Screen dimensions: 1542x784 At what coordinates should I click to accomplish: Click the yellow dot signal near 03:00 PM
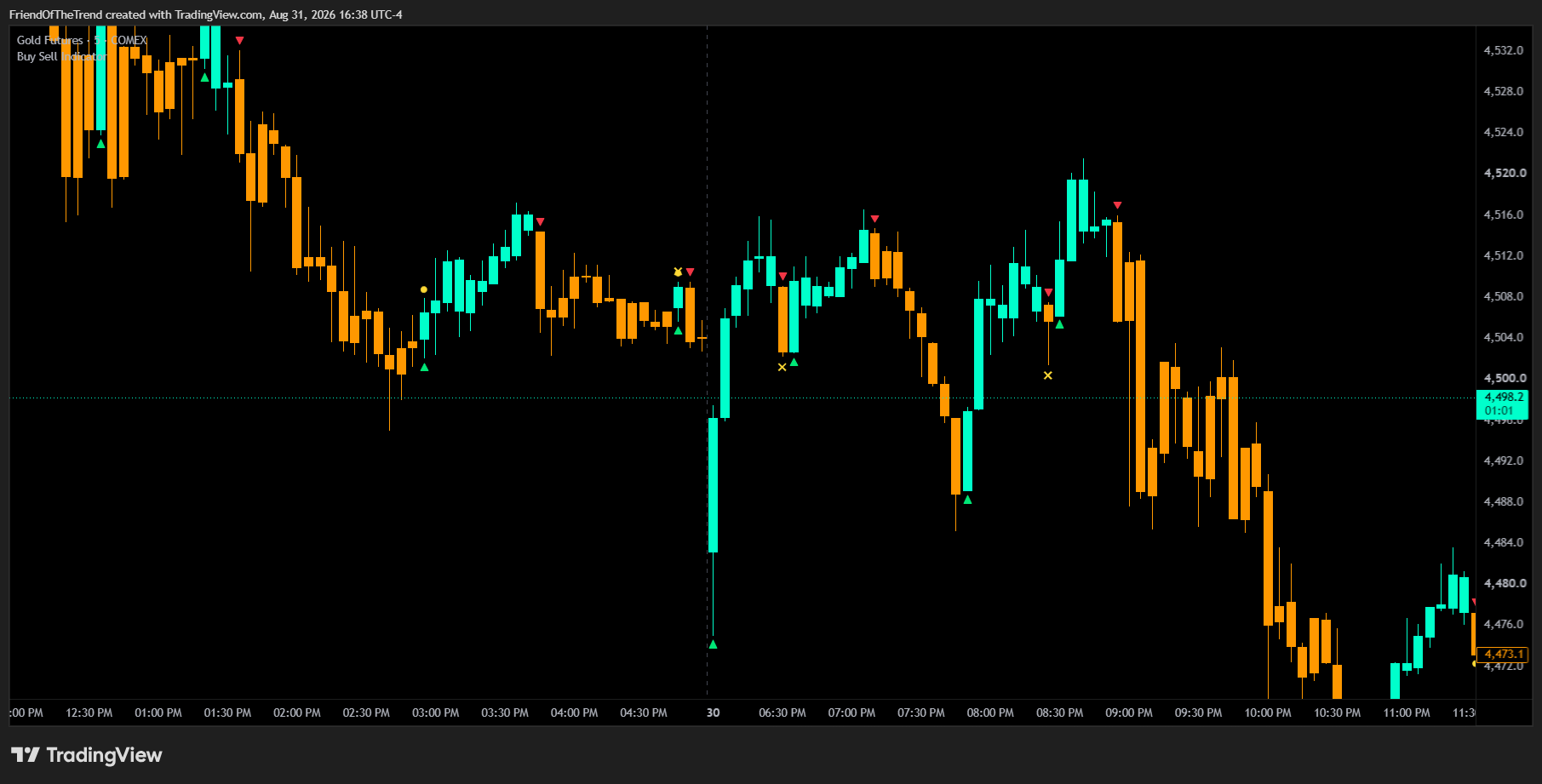424,289
